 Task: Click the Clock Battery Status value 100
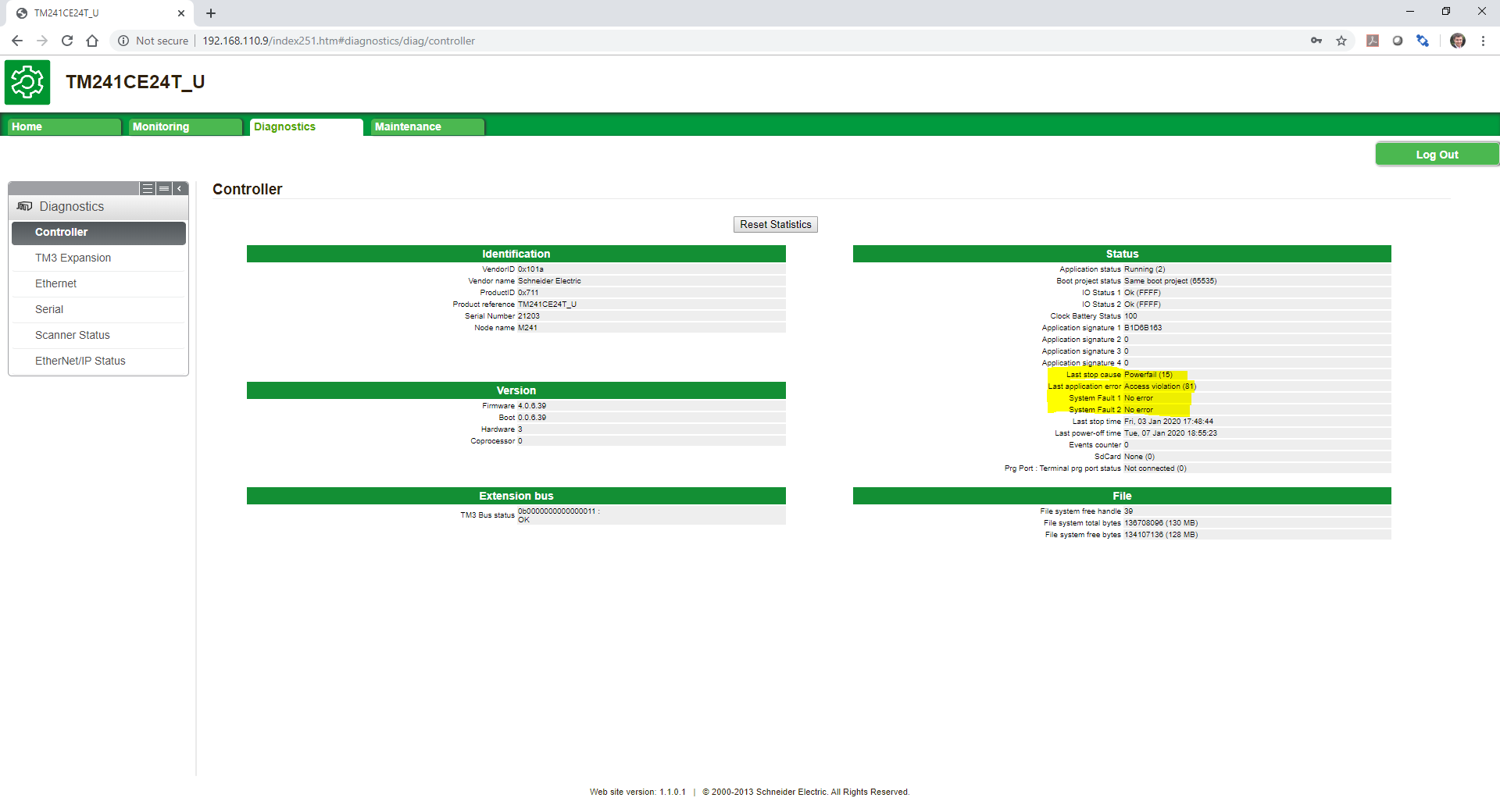click(1130, 316)
